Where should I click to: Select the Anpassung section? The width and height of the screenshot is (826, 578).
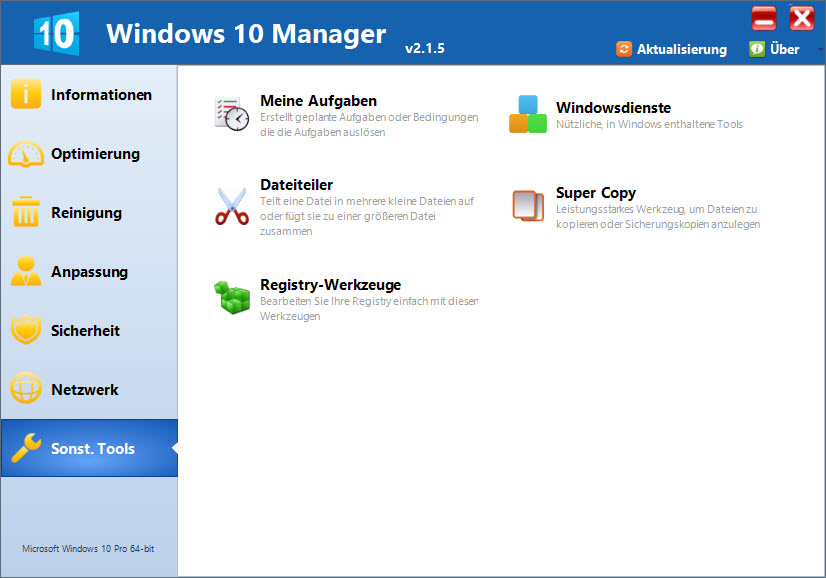click(x=90, y=272)
